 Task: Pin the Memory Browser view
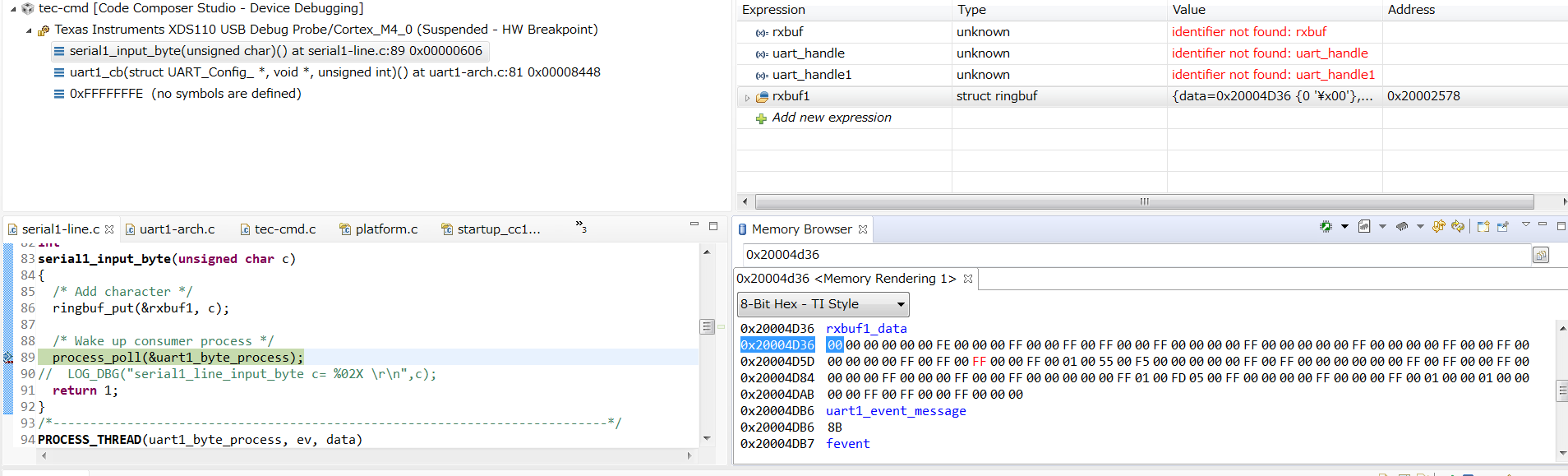tap(1503, 227)
